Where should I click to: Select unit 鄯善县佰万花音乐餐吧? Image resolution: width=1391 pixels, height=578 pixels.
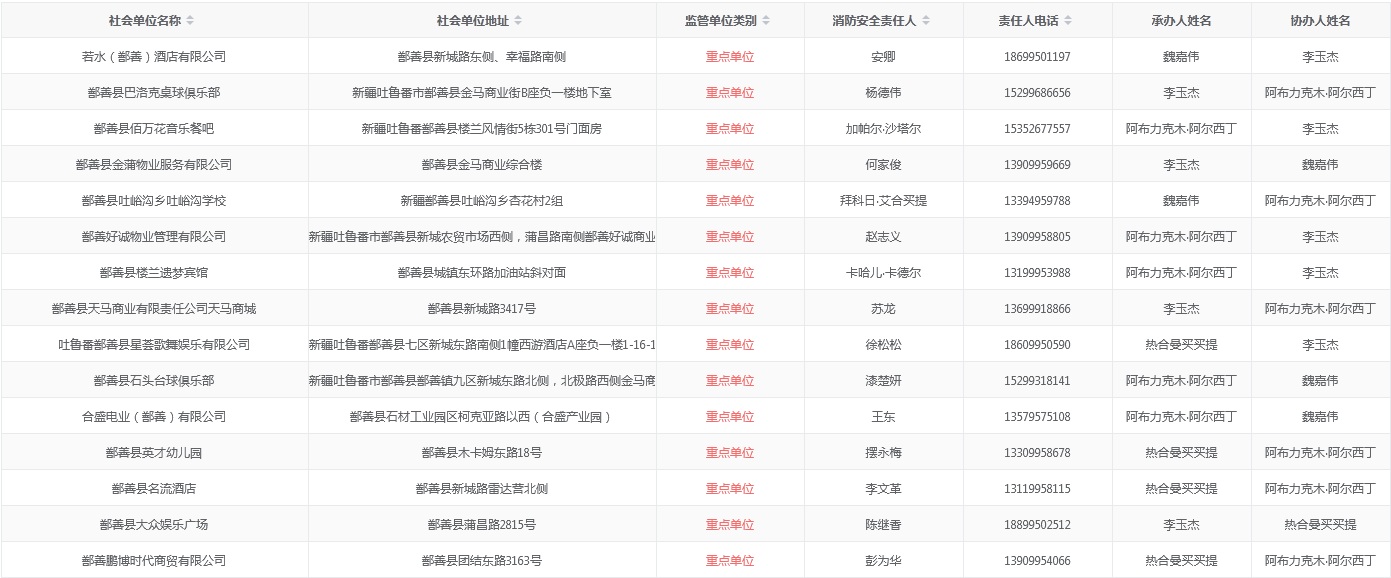pos(154,129)
